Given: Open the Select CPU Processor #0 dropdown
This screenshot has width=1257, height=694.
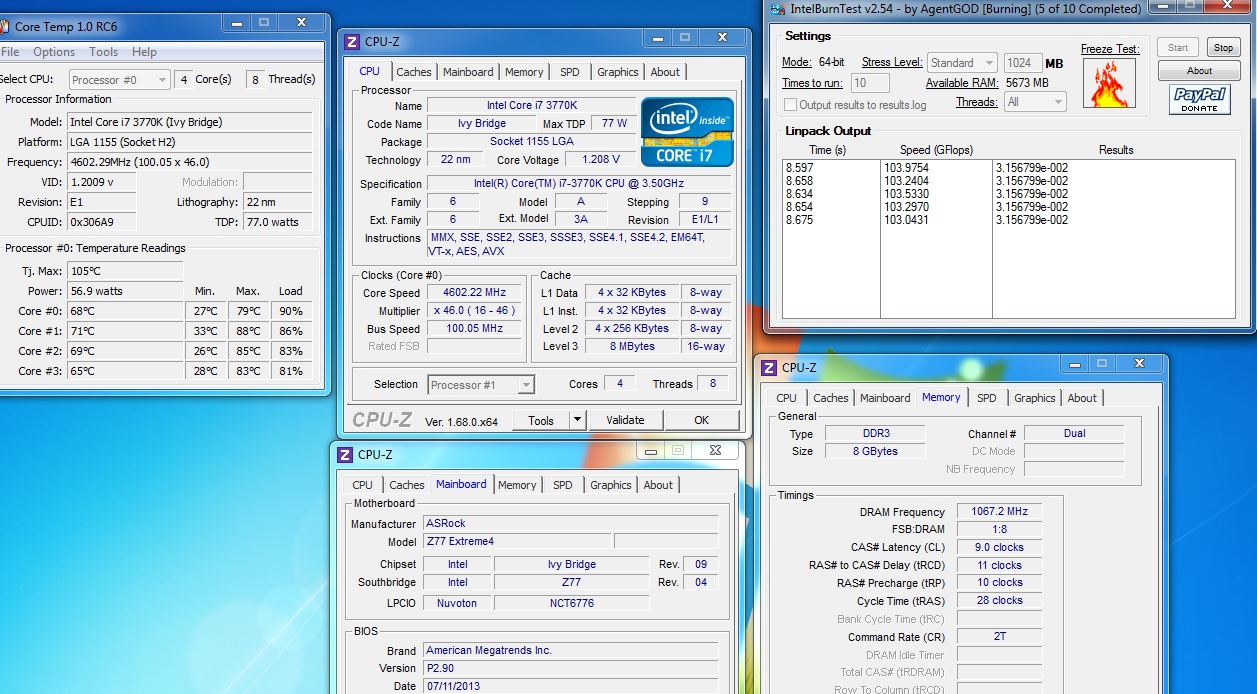Looking at the screenshot, I should tap(119, 80).
